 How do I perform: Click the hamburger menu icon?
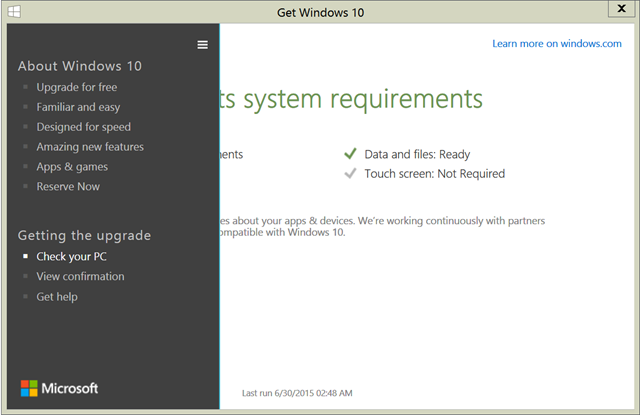tap(202, 45)
